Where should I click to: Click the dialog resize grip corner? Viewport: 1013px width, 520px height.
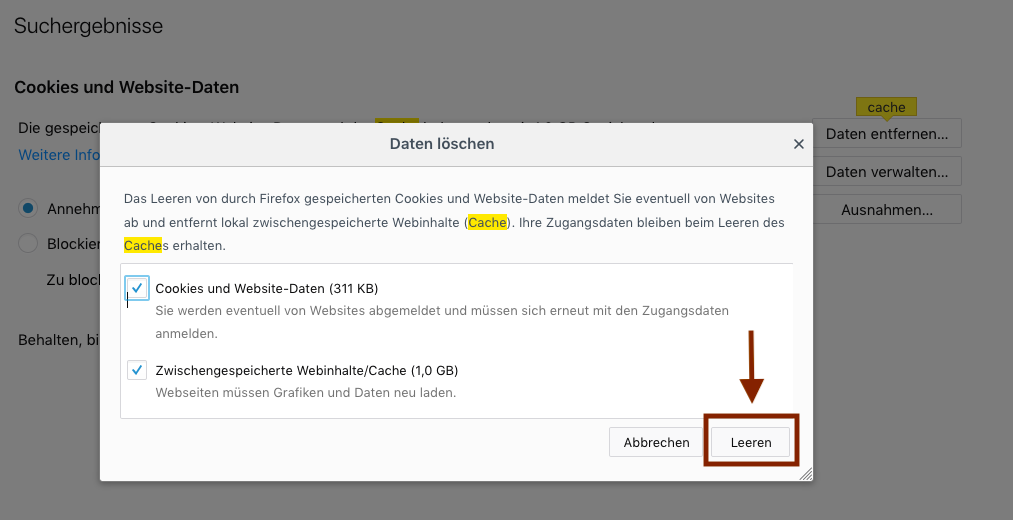point(805,474)
